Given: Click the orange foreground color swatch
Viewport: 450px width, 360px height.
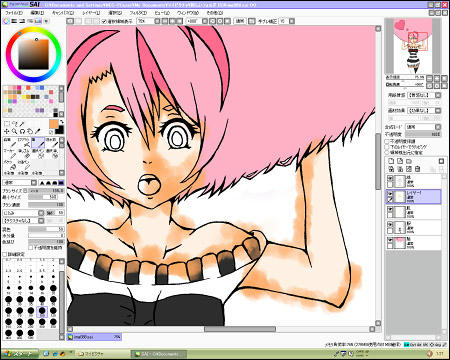Looking at the screenshot, I should [53, 124].
